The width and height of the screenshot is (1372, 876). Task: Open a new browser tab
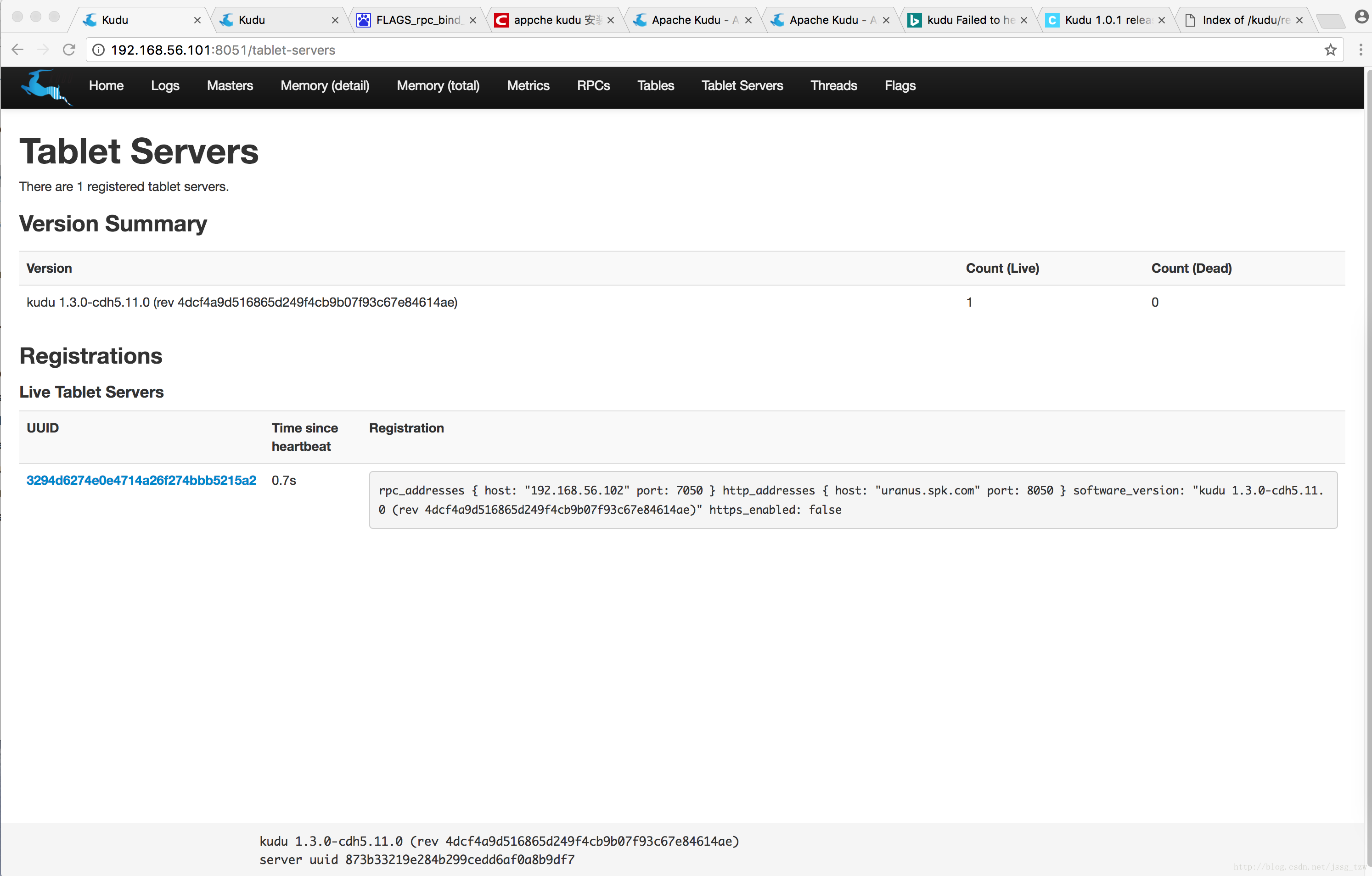coord(1330,21)
